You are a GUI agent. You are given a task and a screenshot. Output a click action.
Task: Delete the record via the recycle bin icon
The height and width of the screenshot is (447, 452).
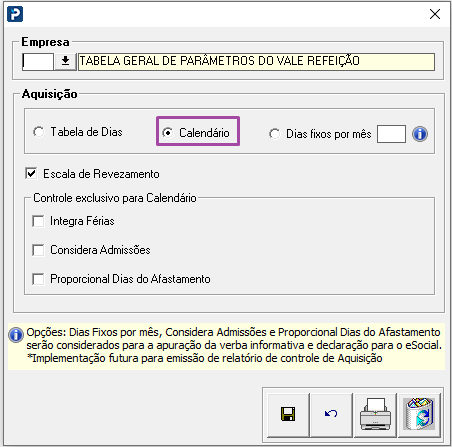point(419,414)
